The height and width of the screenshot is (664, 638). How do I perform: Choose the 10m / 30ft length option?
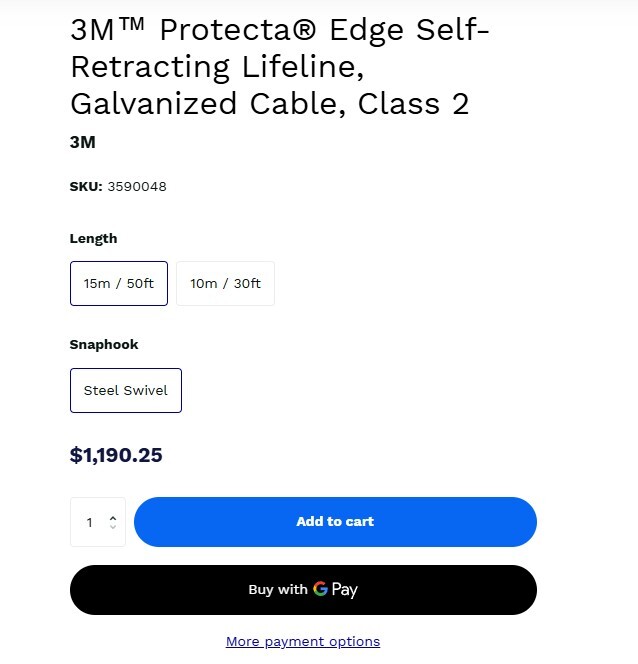225,283
